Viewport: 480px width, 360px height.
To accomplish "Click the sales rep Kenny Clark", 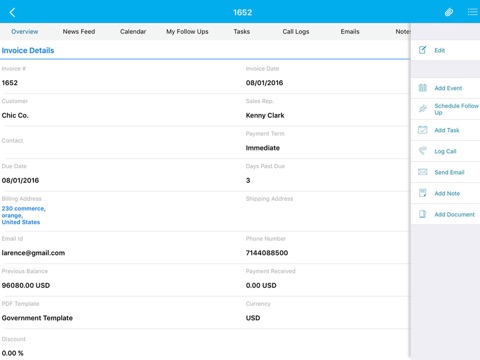I will coord(265,115).
